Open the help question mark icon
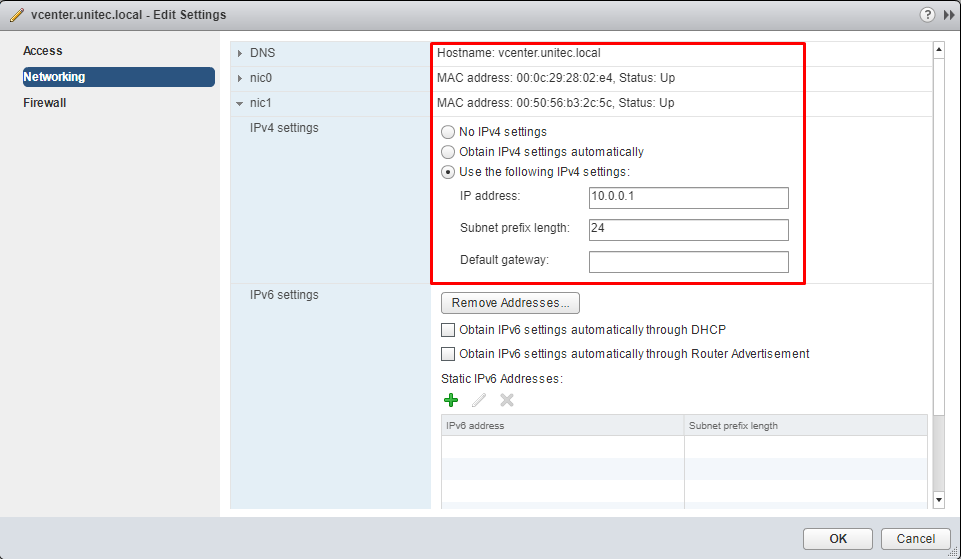Screen dimensions: 961x559 click(x=927, y=15)
